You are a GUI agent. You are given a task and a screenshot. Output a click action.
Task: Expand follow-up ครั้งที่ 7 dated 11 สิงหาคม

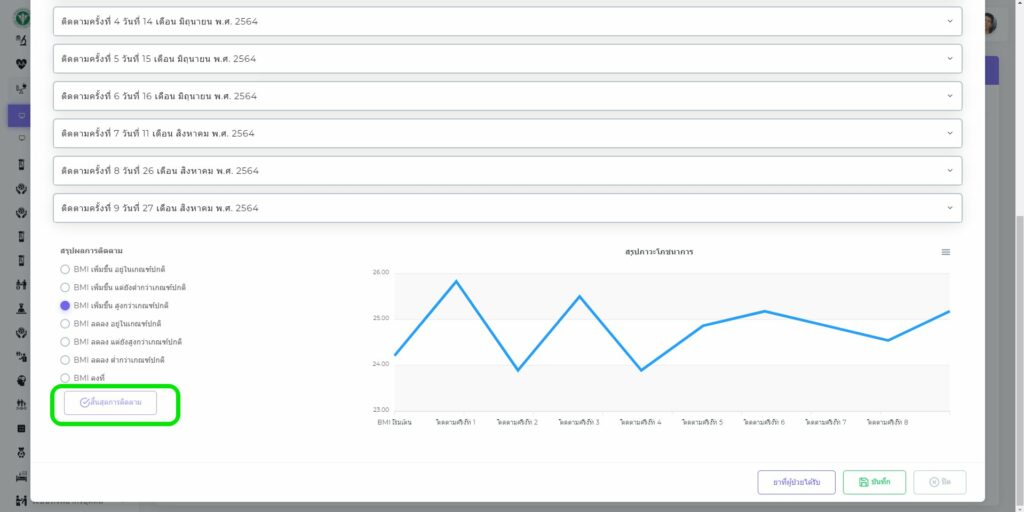pyautogui.click(x=507, y=133)
